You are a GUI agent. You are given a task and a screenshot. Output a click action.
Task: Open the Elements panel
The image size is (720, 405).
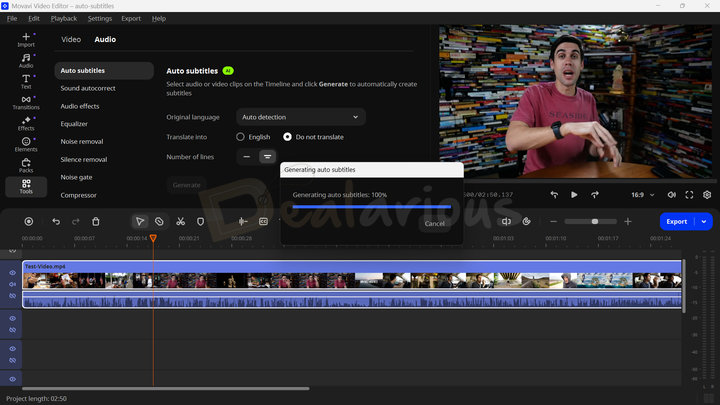[x=26, y=143]
